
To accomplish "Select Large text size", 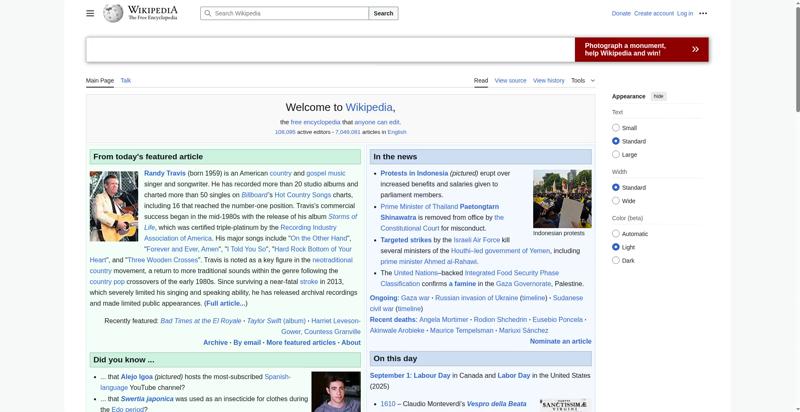I will 616,154.
